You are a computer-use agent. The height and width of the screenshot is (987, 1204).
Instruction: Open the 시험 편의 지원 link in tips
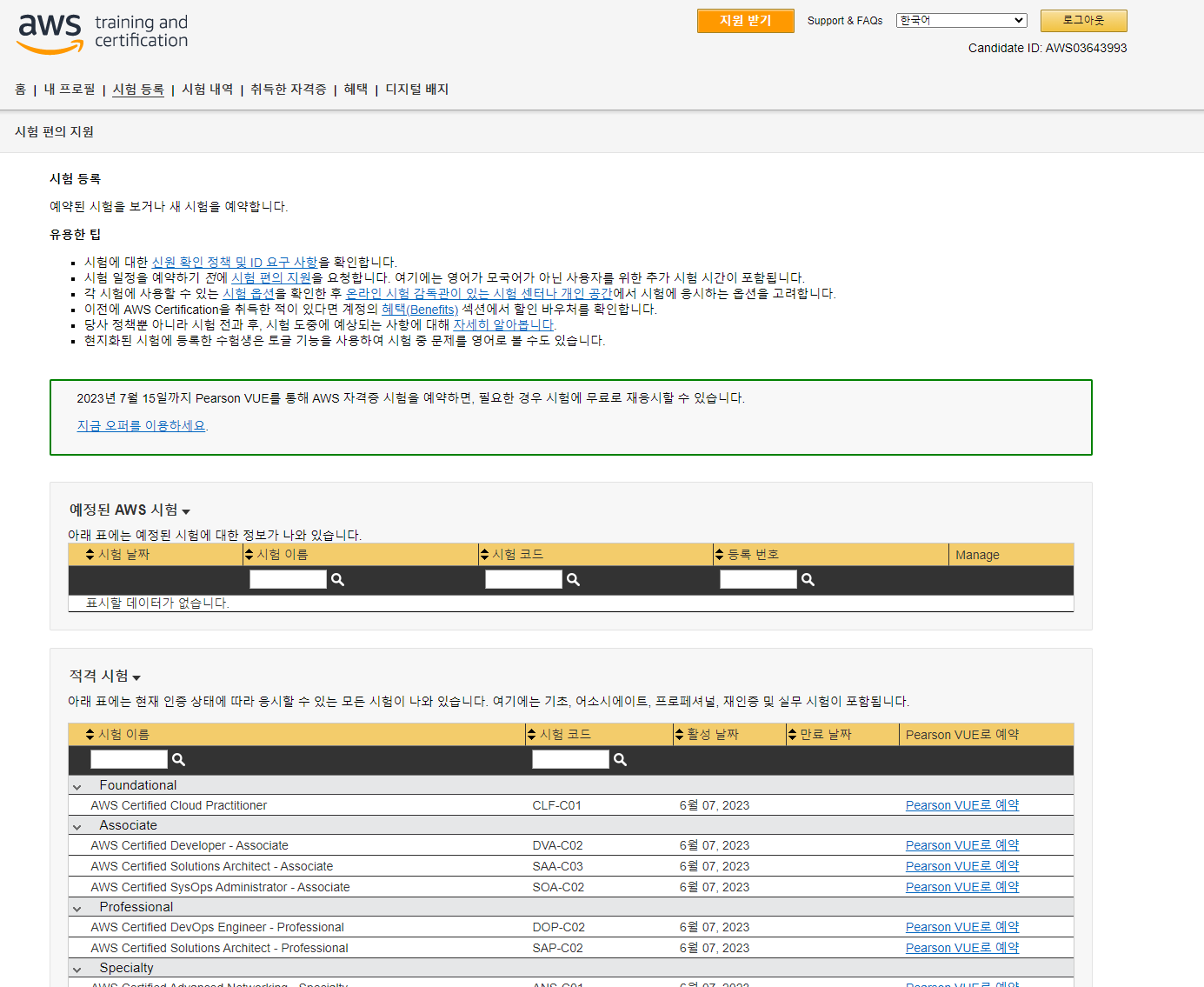[x=271, y=278]
